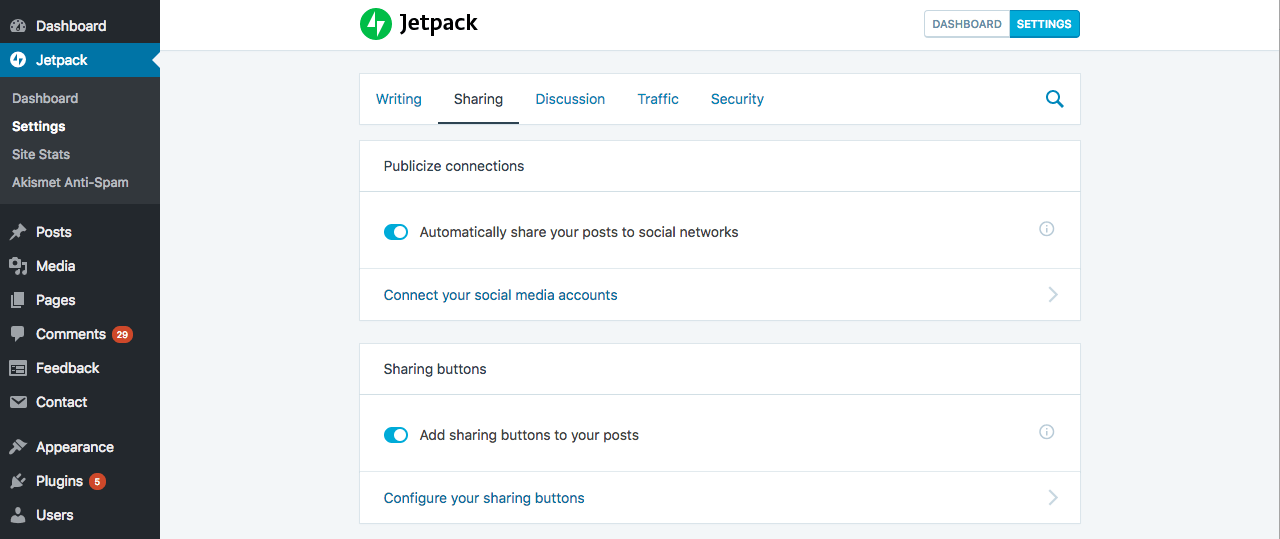Expand Connect your social media accounts chevron
Viewport: 1280px width, 539px height.
pos(1053,295)
